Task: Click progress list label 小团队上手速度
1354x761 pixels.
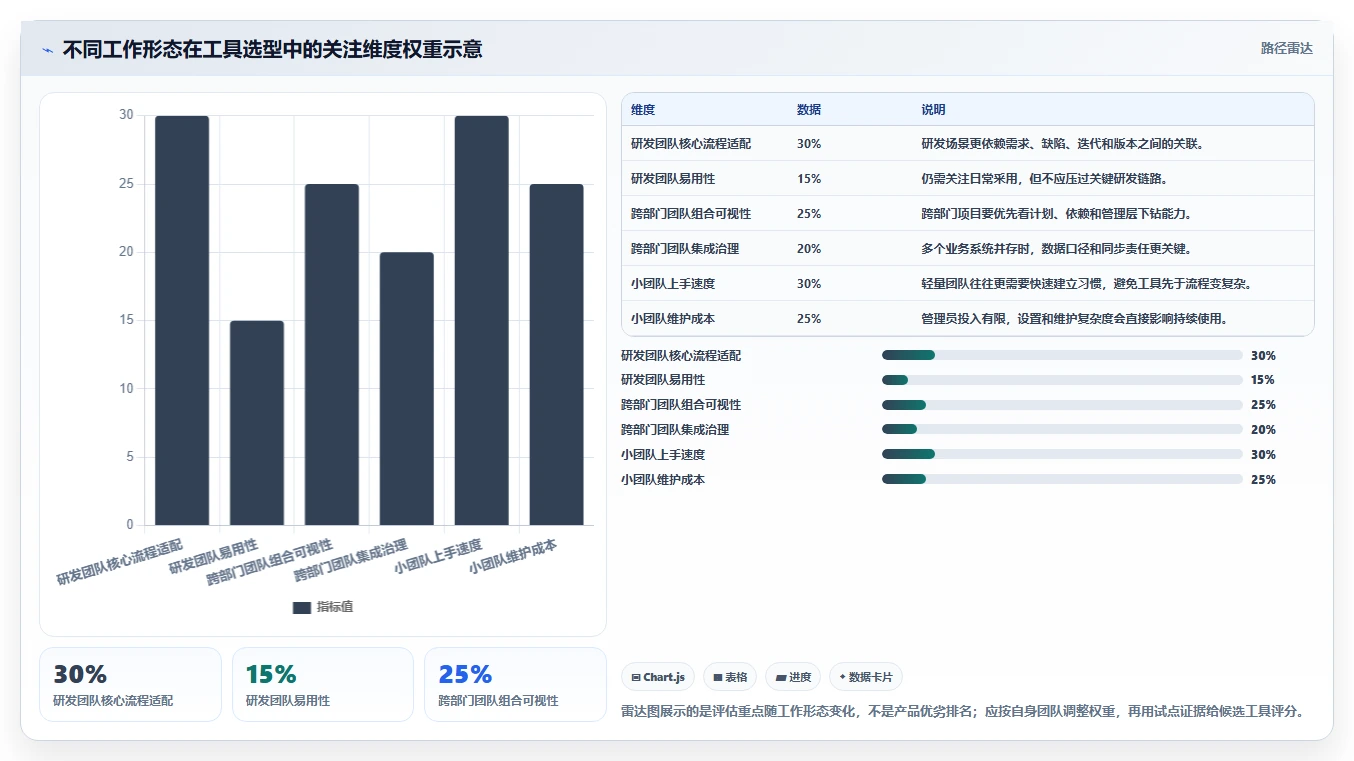Action: (x=663, y=455)
